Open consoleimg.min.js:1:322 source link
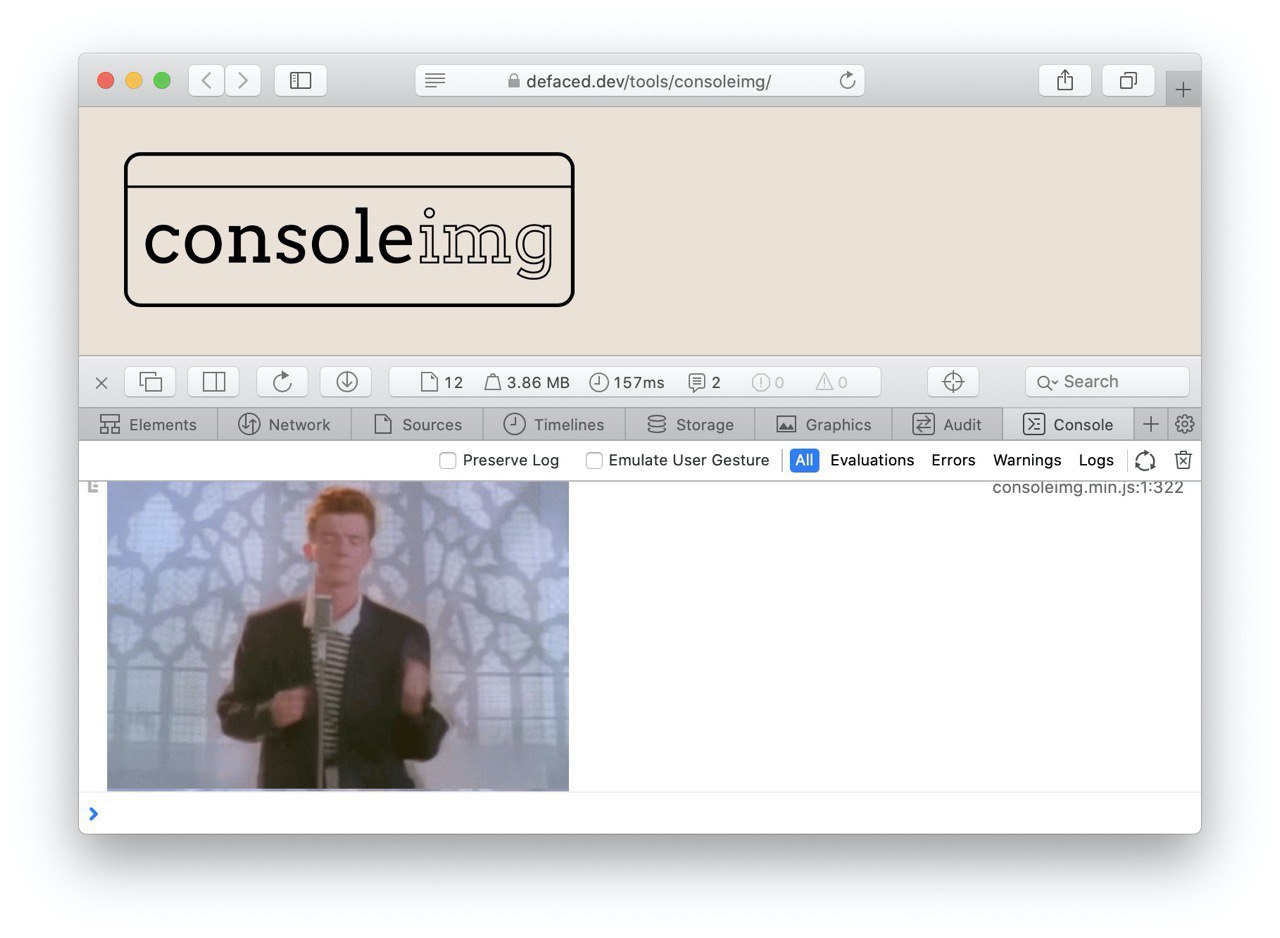 pos(1088,487)
